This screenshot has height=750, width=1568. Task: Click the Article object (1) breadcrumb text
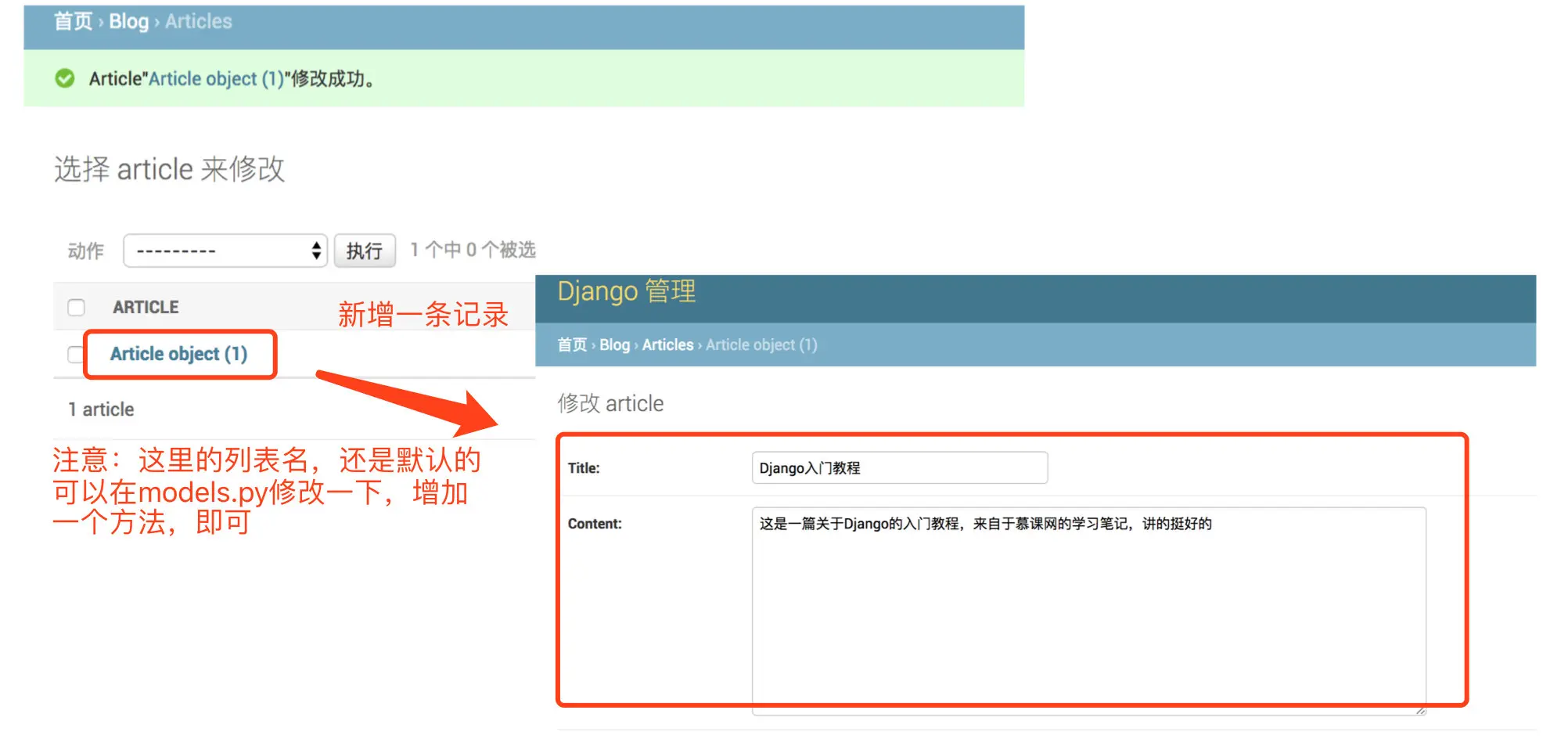pyautogui.click(x=761, y=344)
